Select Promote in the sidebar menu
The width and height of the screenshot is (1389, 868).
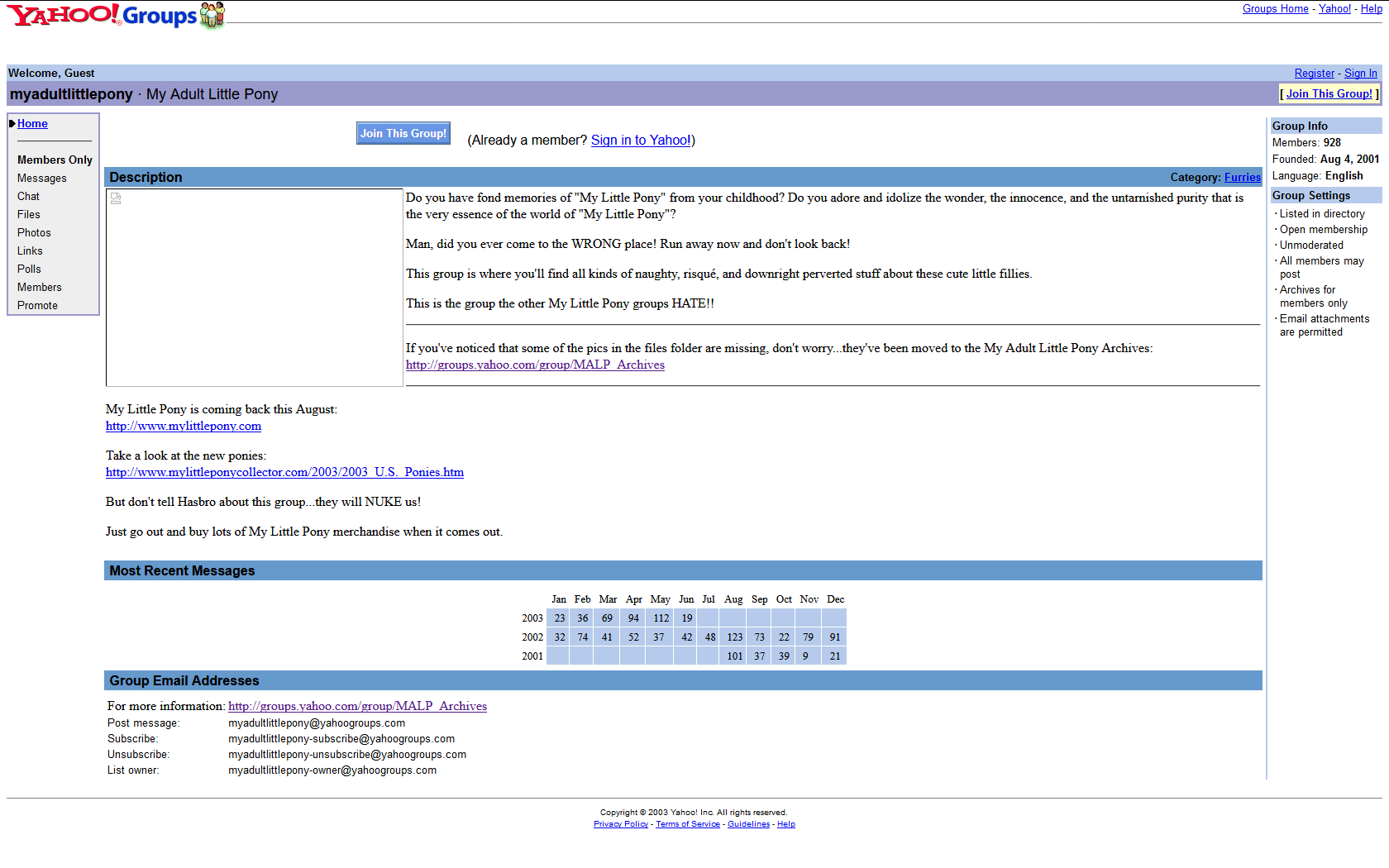coord(37,306)
